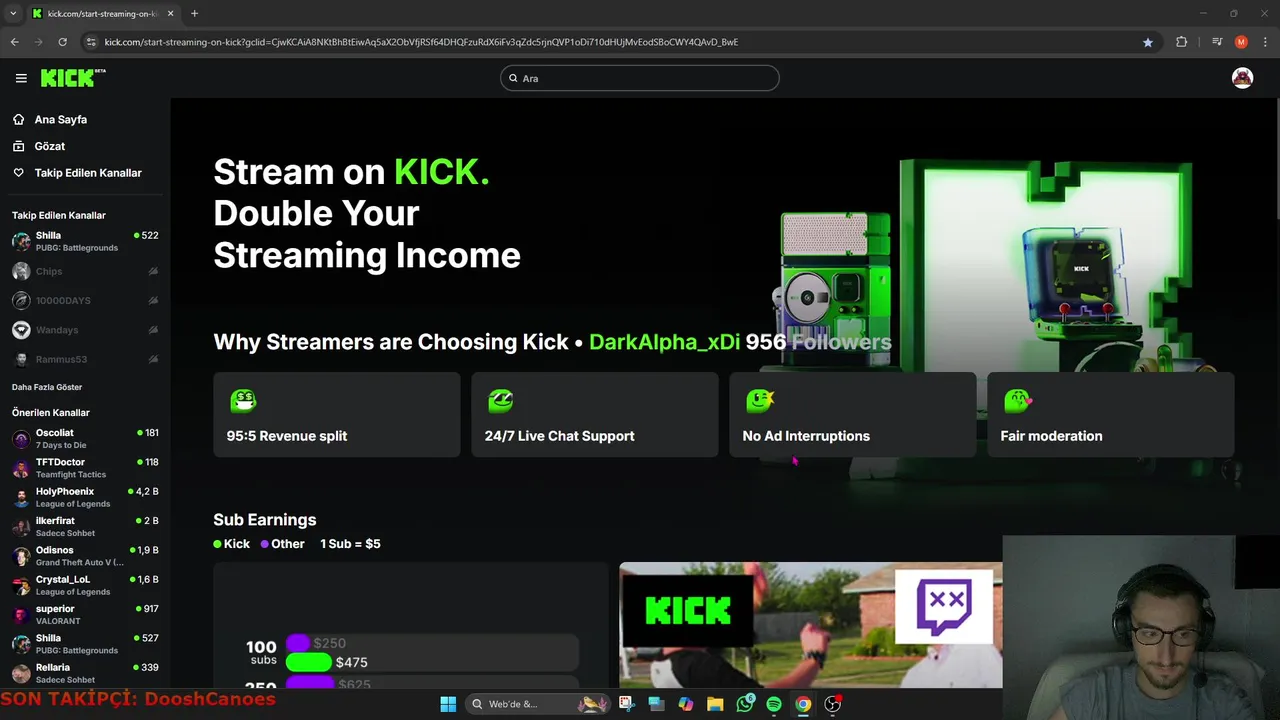Click DarkAlpha_xDi streamer name
Viewport: 1280px width, 720px height.
point(664,342)
